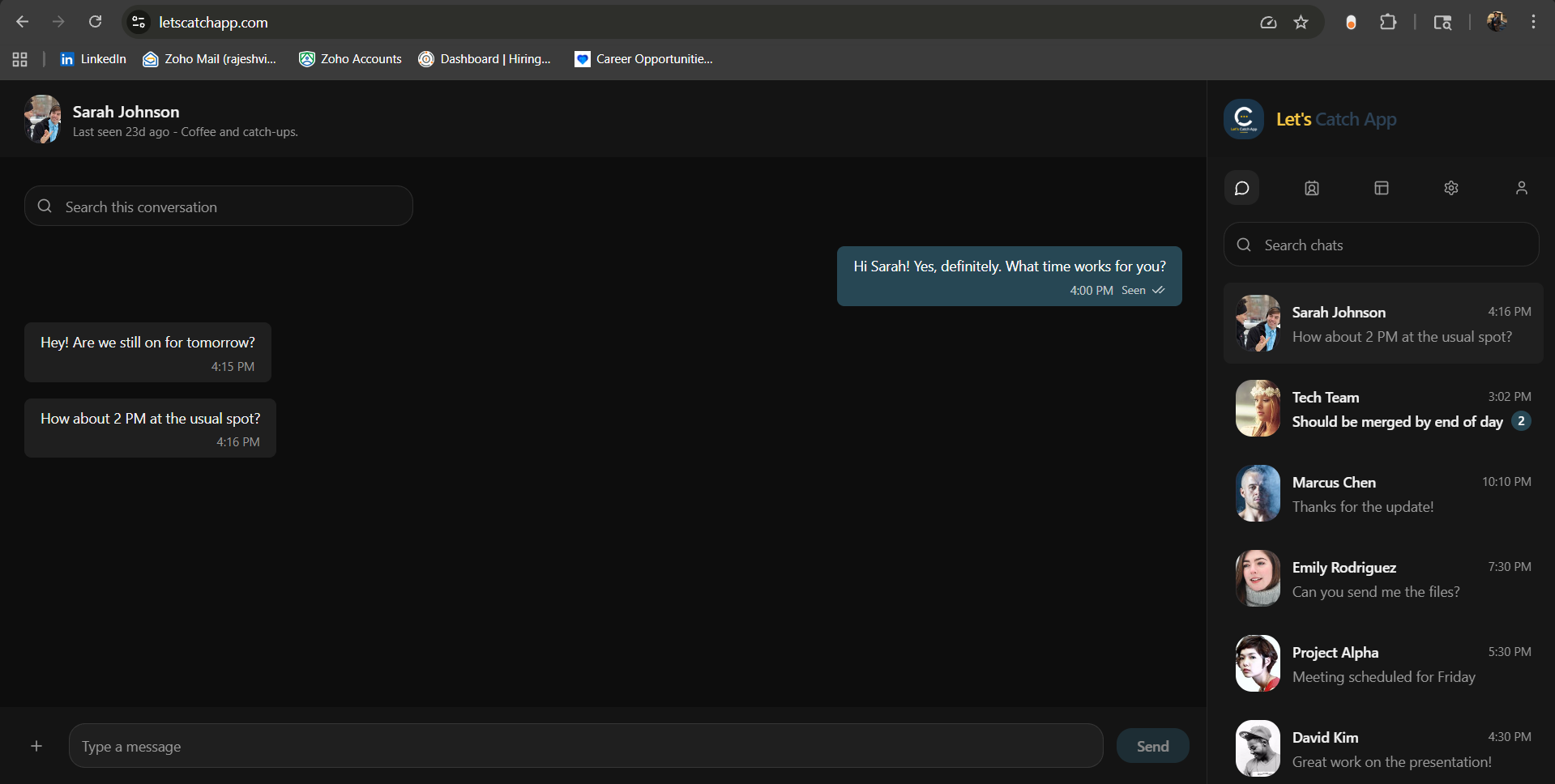Click the tab search icon in browser toolbar
The height and width of the screenshot is (784, 1555).
(1442, 22)
